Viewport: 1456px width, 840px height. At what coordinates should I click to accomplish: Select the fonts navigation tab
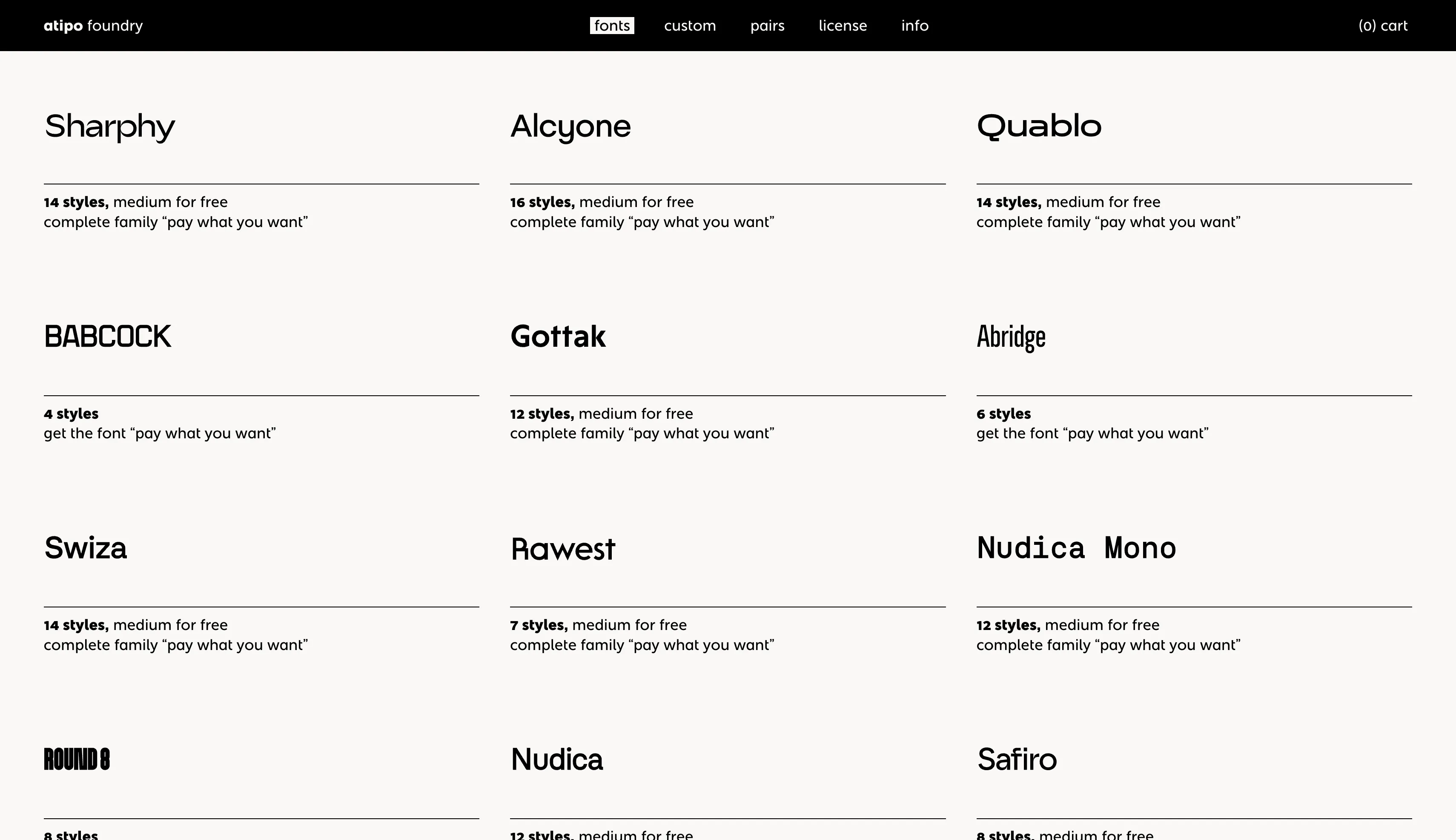coord(611,26)
